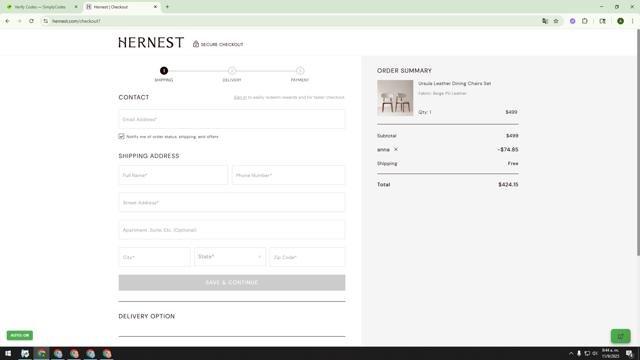Focus the Phone Number field
The height and width of the screenshot is (360, 640).
tap(288, 175)
